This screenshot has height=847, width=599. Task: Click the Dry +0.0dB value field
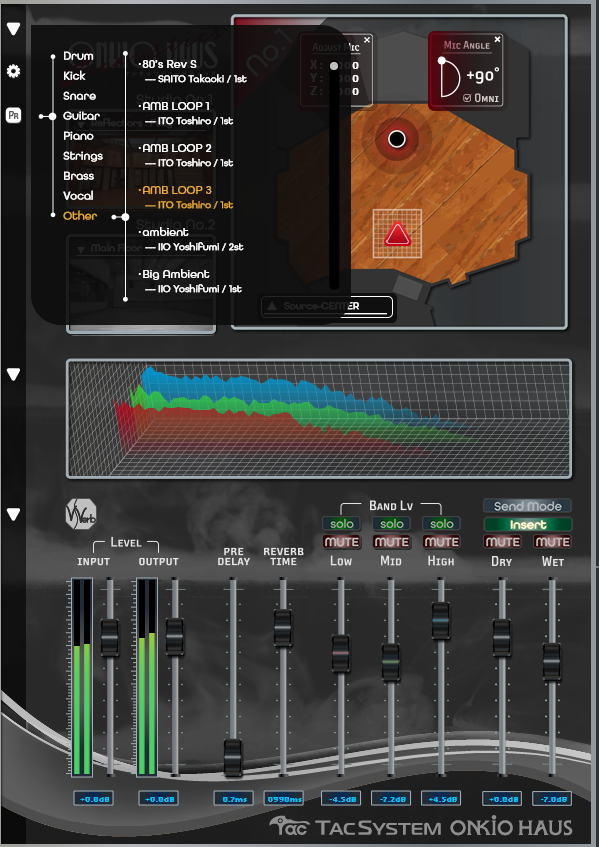[x=502, y=798]
